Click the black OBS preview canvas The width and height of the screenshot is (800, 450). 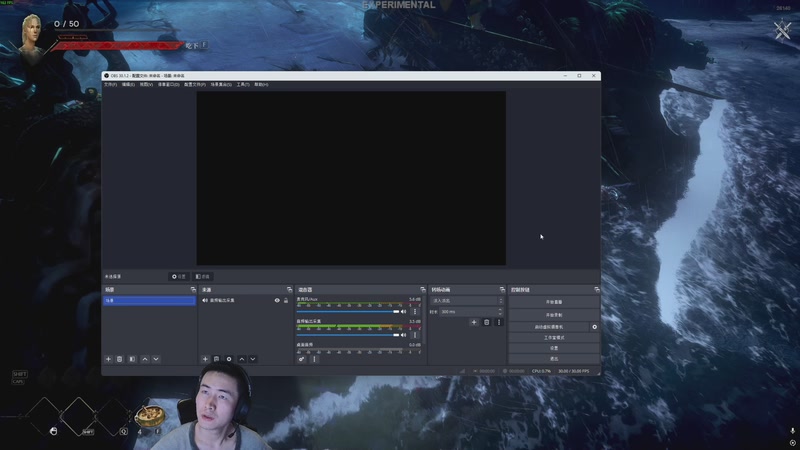(x=351, y=178)
